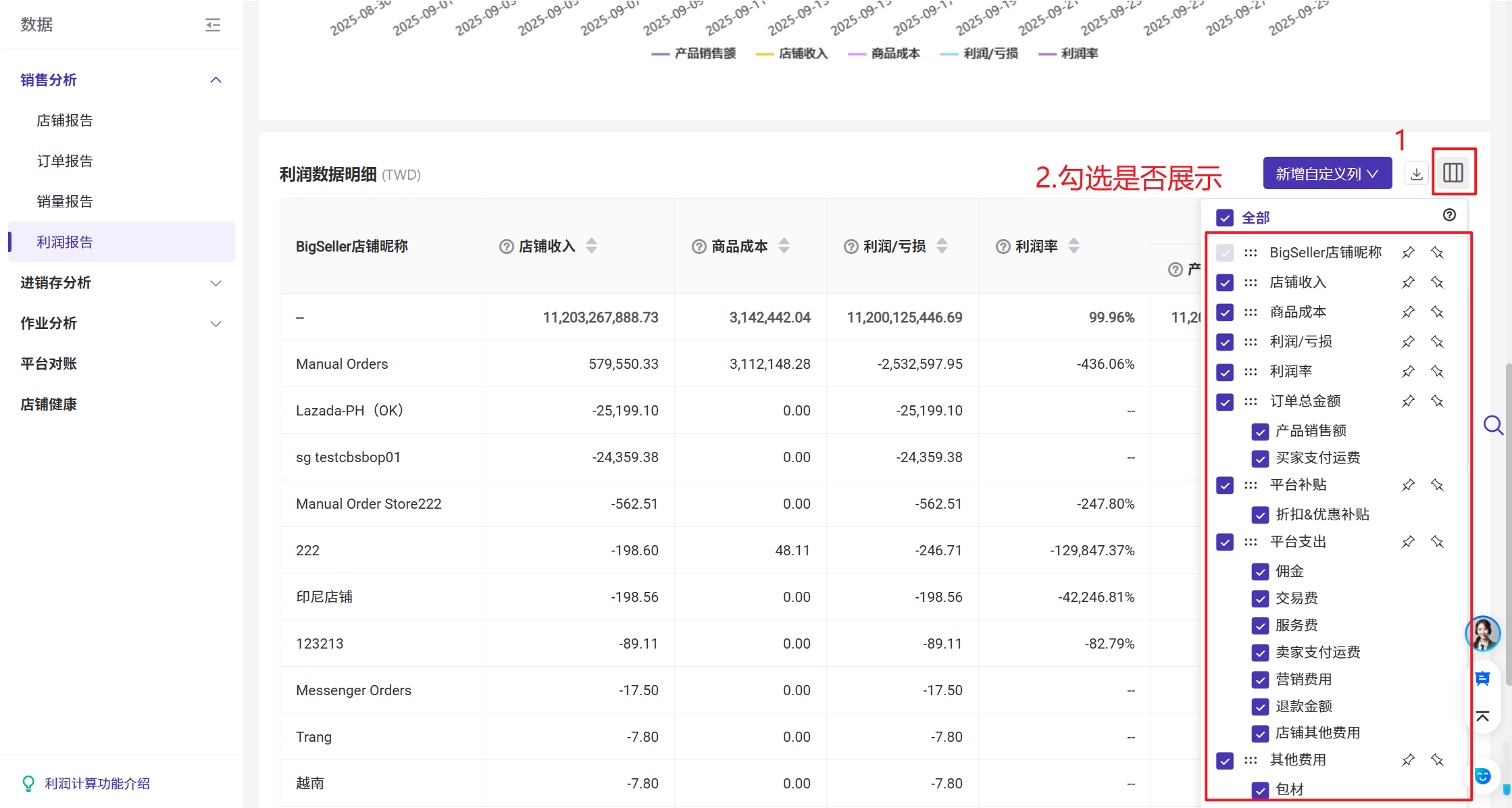The height and width of the screenshot is (808, 1512).
Task: Click the column settings icon
Action: (x=1453, y=173)
